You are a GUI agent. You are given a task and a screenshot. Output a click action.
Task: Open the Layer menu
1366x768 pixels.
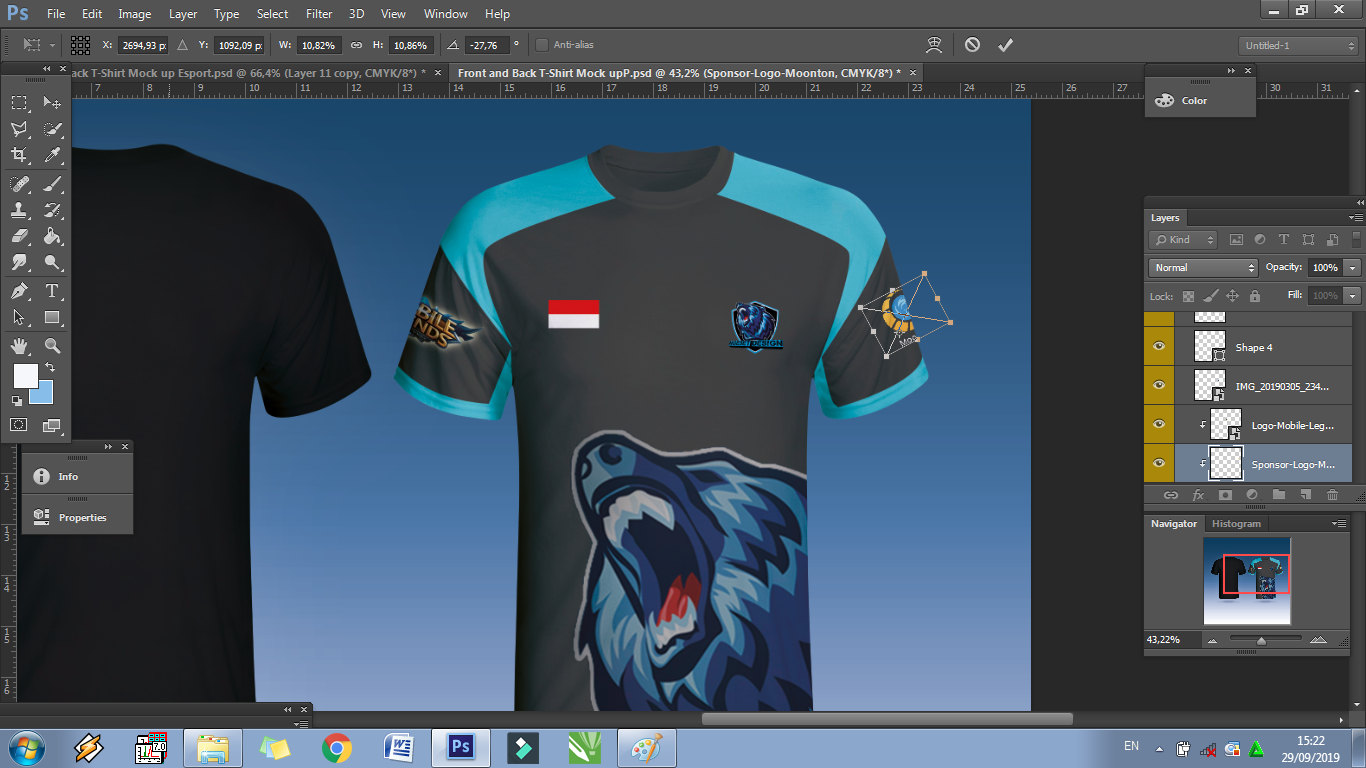183,14
